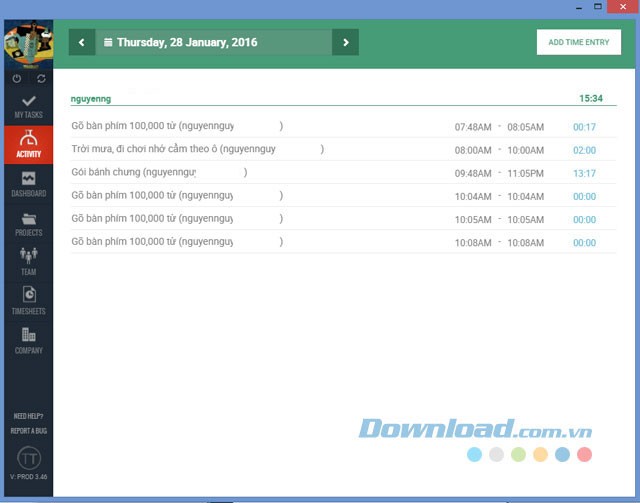Select the 'Gói bánh chưng' time entry
The height and width of the screenshot is (503, 640).
pos(133,172)
